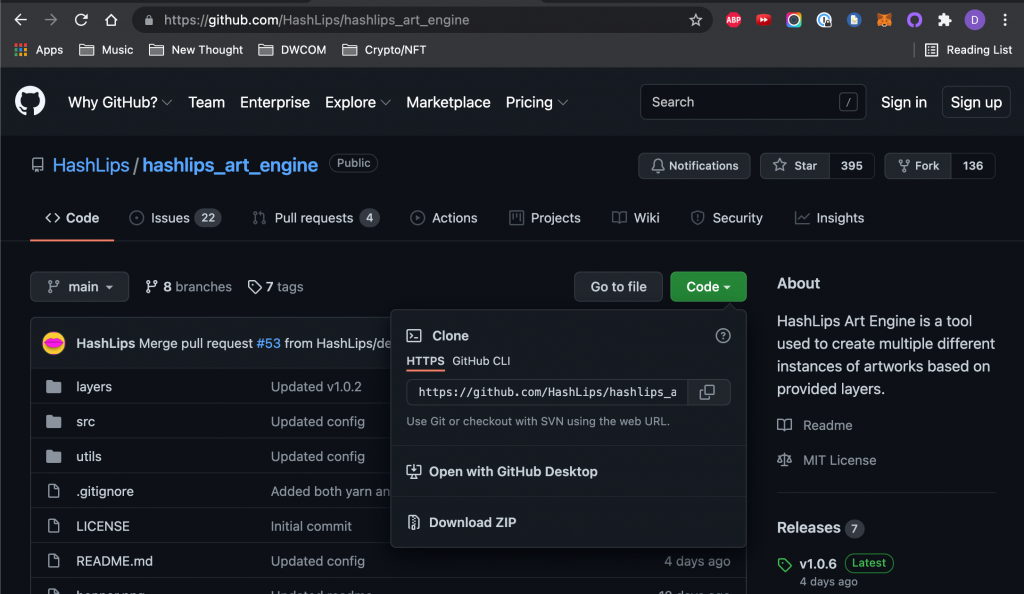The width and height of the screenshot is (1024, 594).
Task: Expand the Explore menu
Action: [x=358, y=102]
